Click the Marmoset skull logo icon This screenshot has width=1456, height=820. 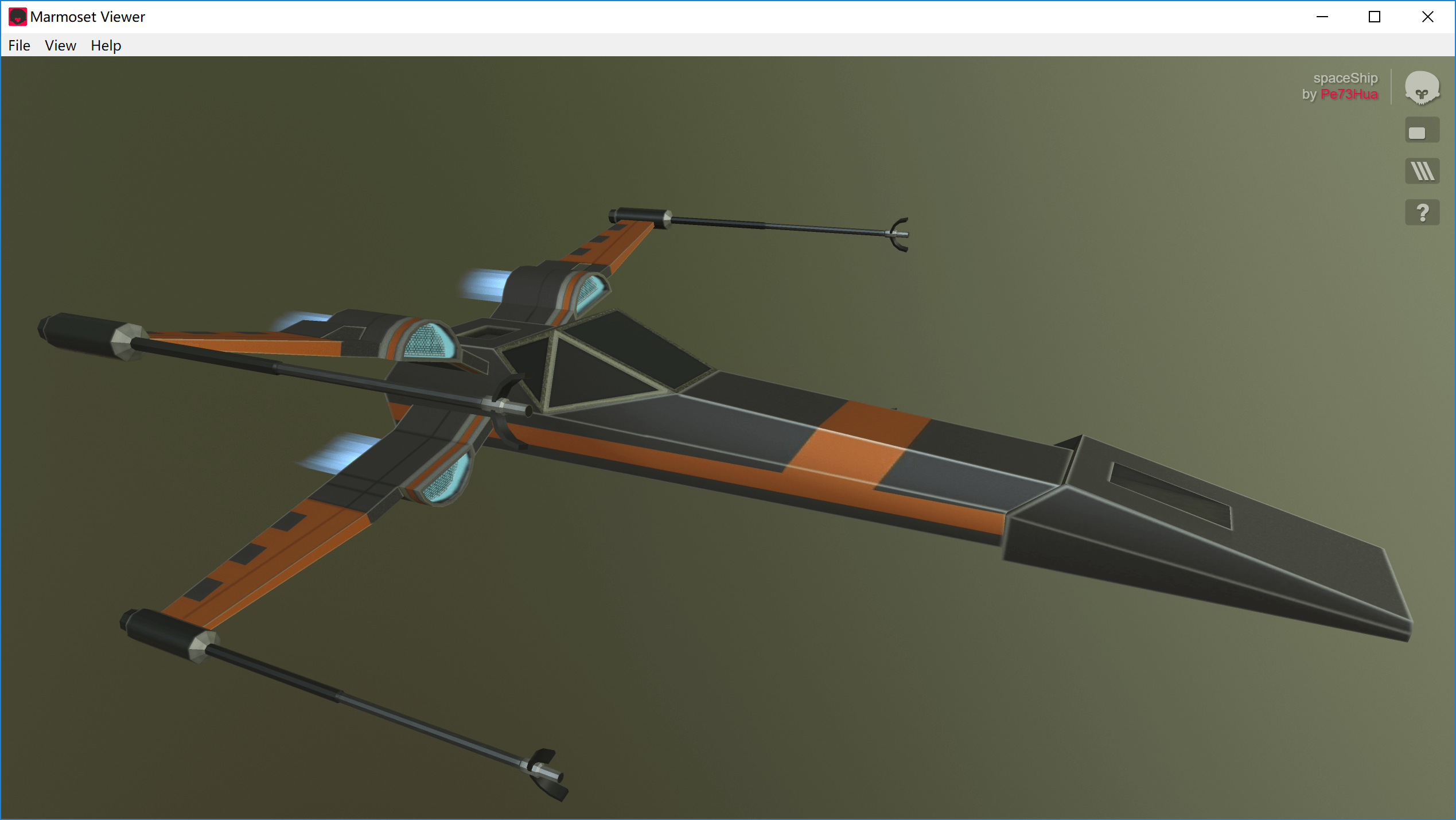1422,88
